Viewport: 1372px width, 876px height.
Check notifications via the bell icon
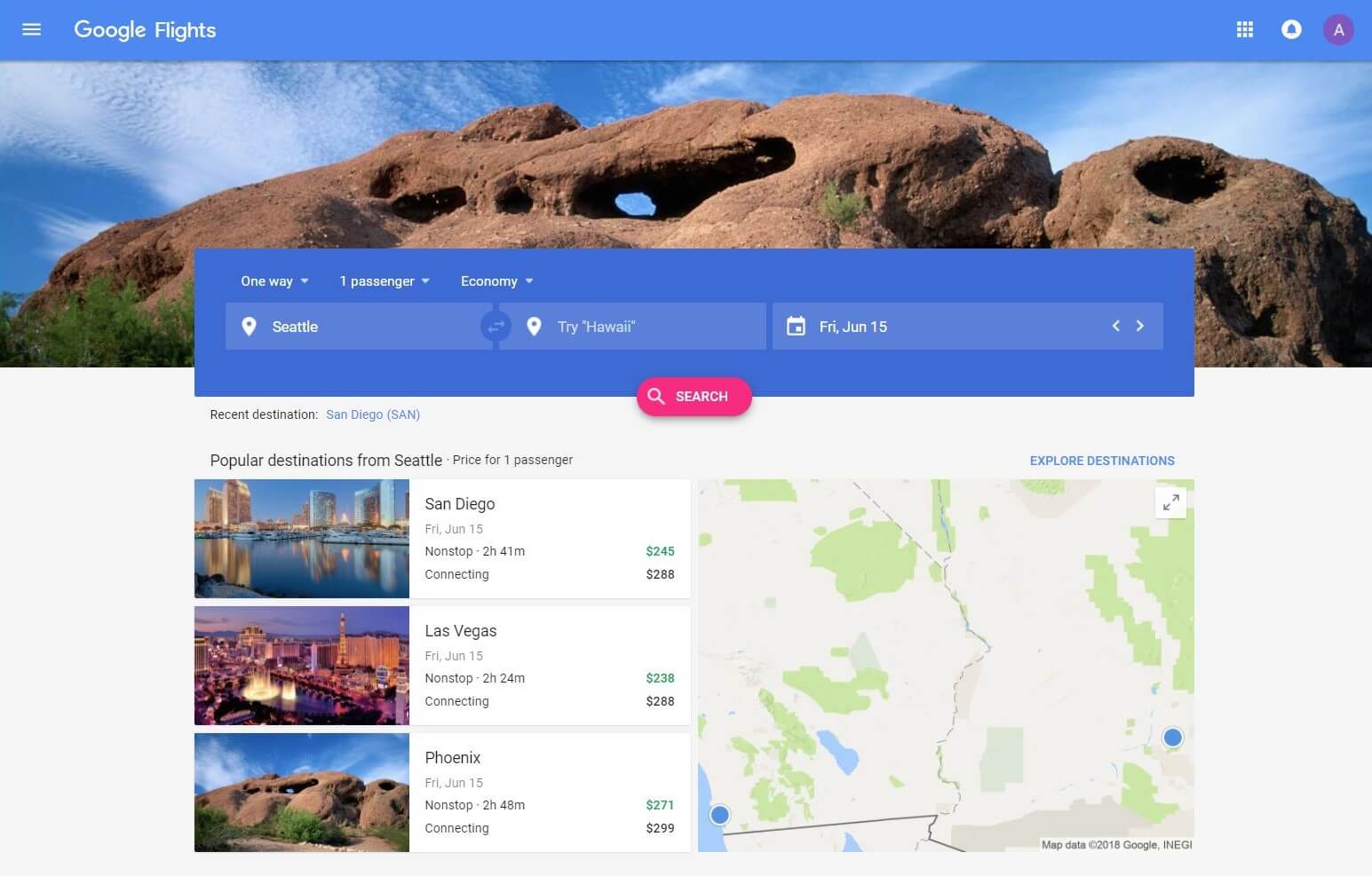click(1291, 29)
